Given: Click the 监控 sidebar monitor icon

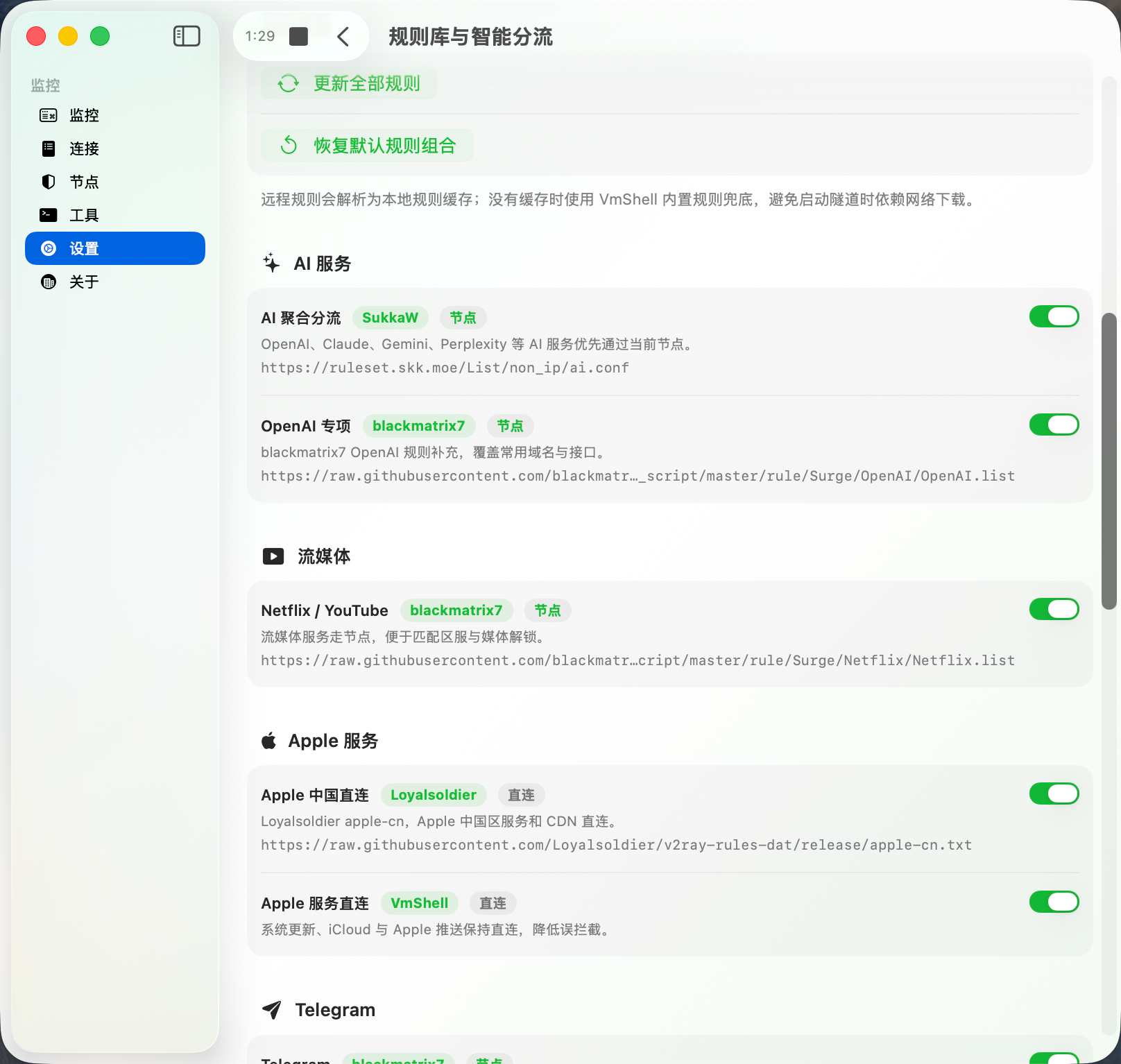Looking at the screenshot, I should (x=49, y=115).
